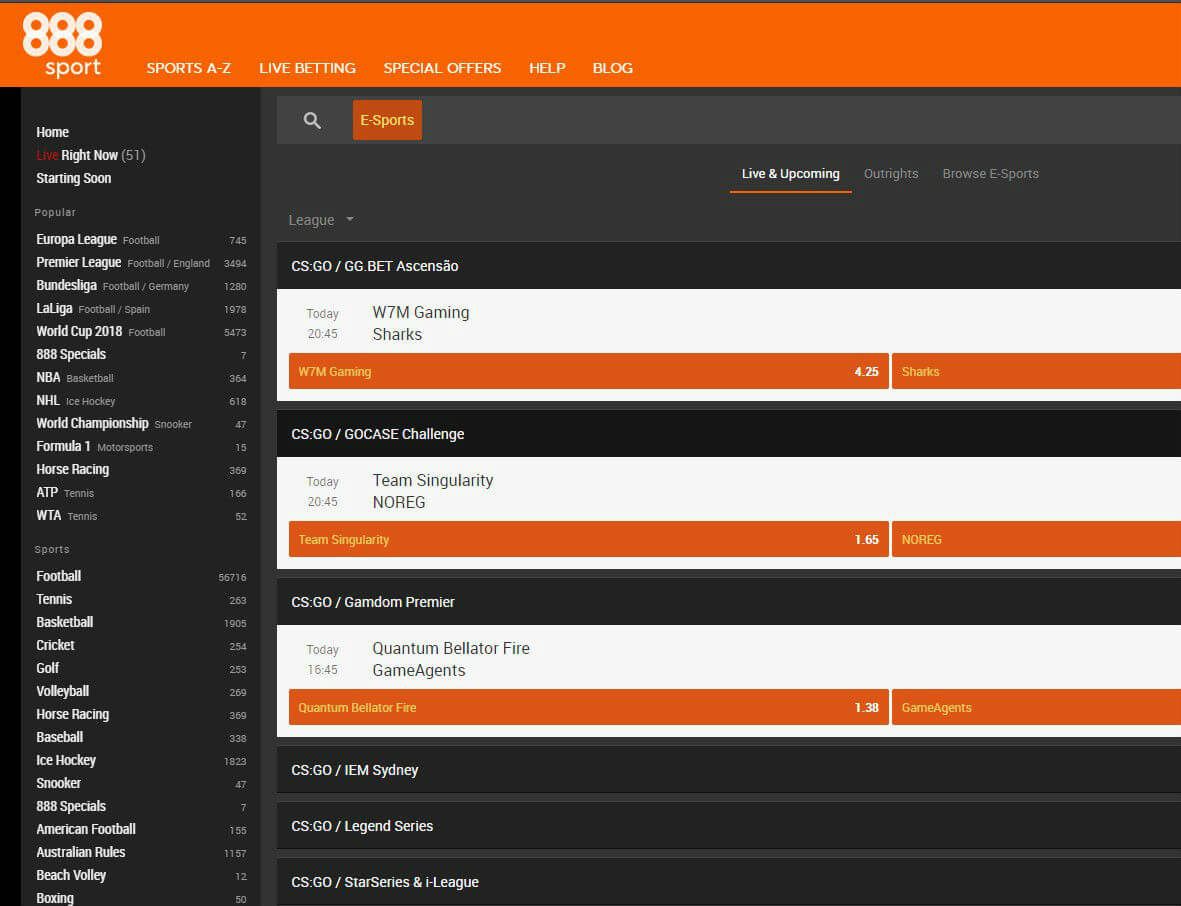Expand the CS:GO / Legend Series section
1181x906 pixels.
(362, 826)
